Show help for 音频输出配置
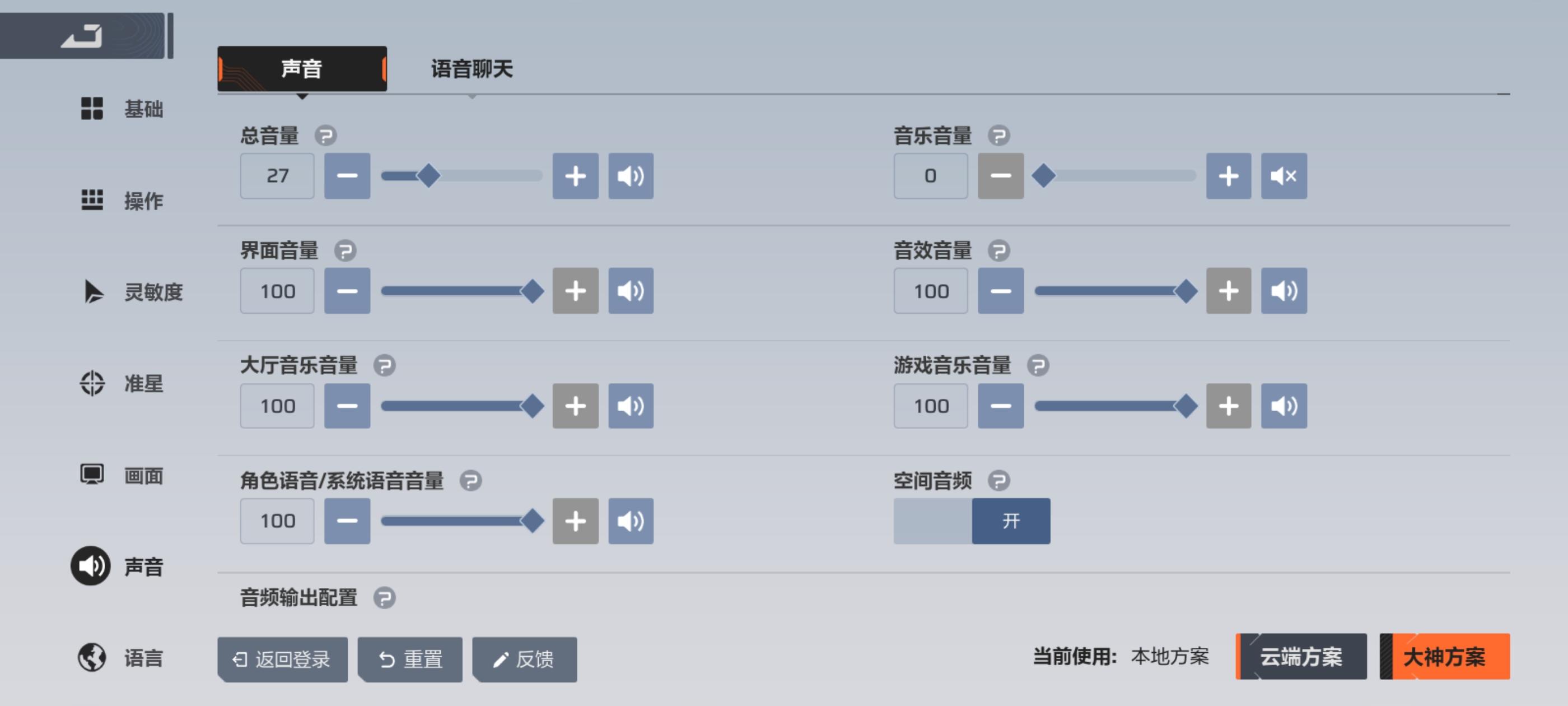The height and width of the screenshot is (706, 1568). coord(384,597)
